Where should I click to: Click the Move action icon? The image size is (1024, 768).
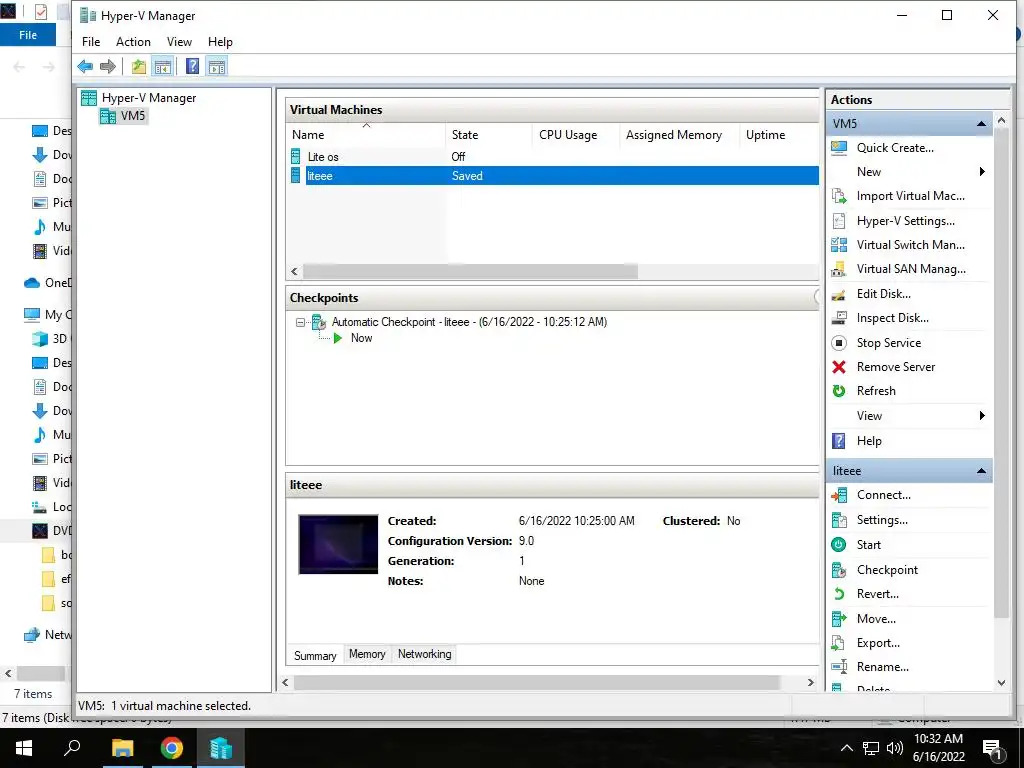point(839,618)
